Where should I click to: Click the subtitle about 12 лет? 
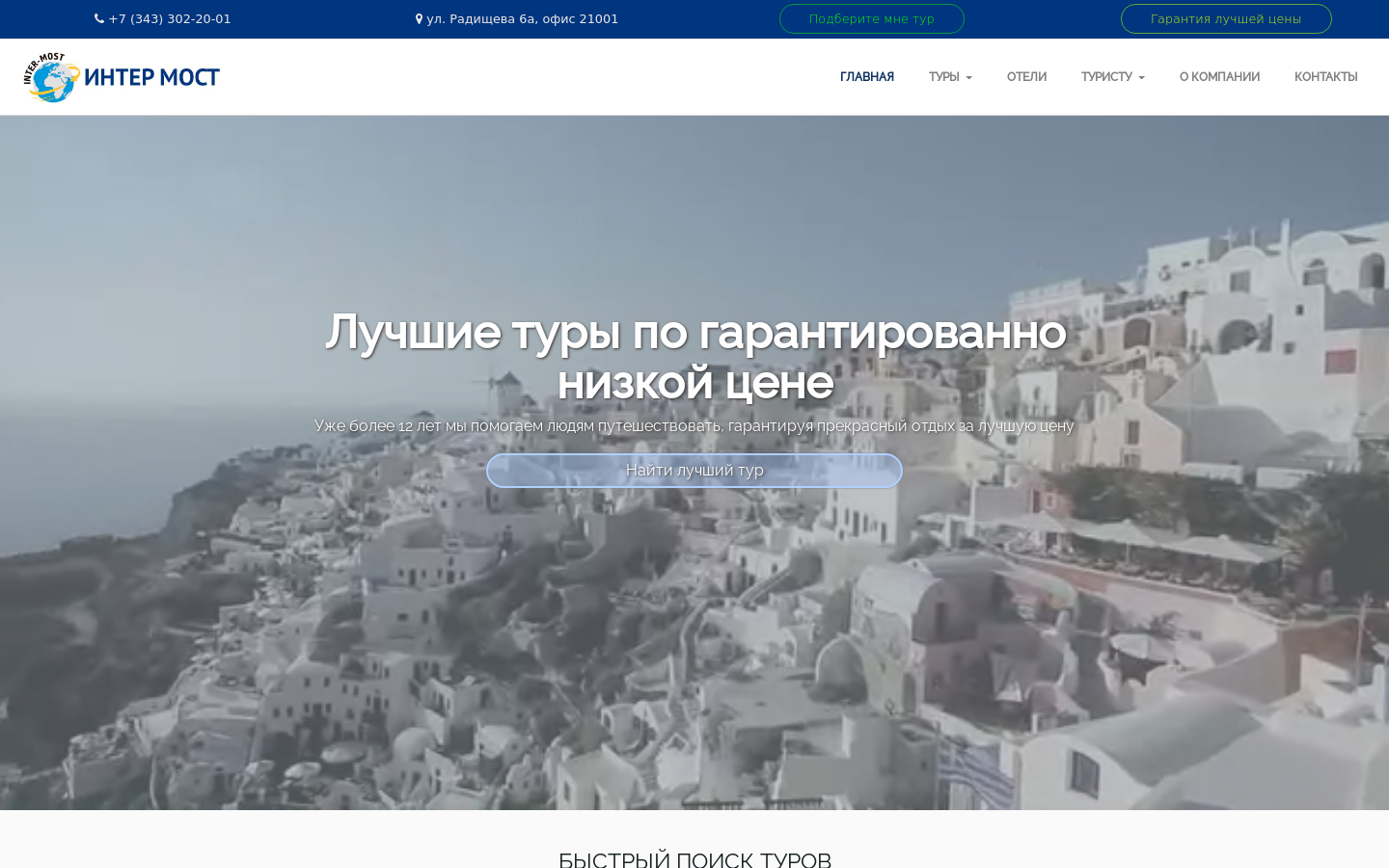694,425
